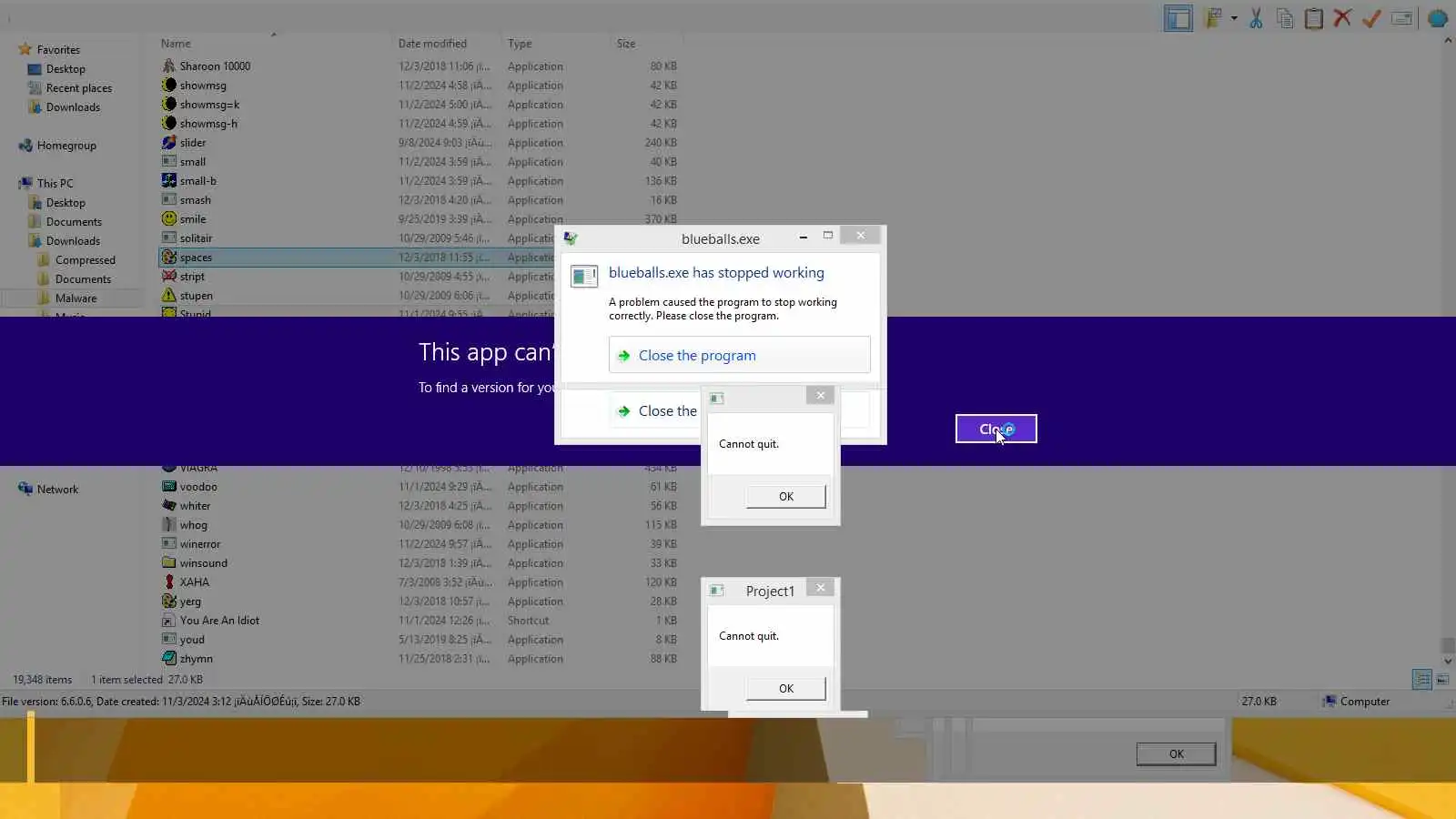The width and height of the screenshot is (1456, 819).
Task: Click OK in the untitled Cannot quit dialog
Action: [786, 497]
